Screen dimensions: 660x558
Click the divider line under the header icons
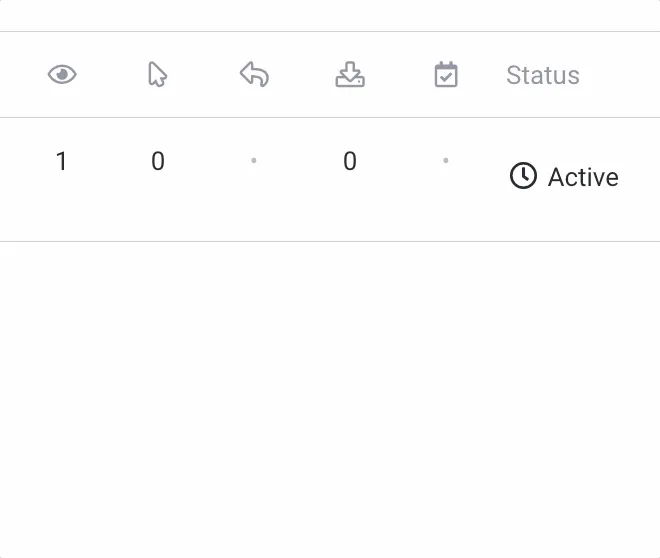(x=330, y=117)
